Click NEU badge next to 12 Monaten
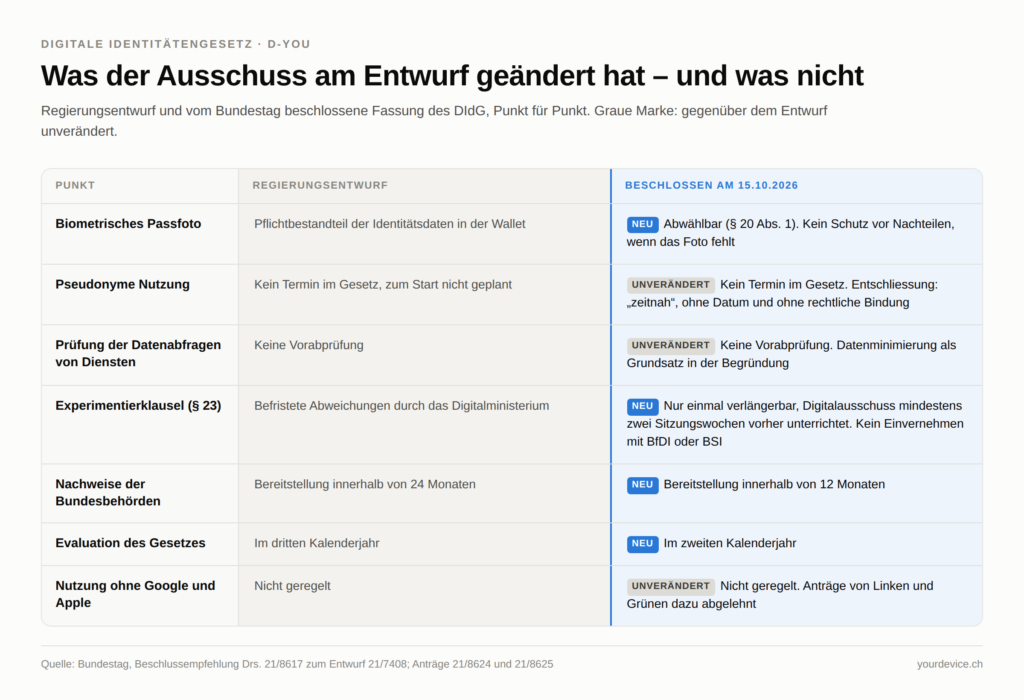1024x700 pixels. (x=643, y=485)
